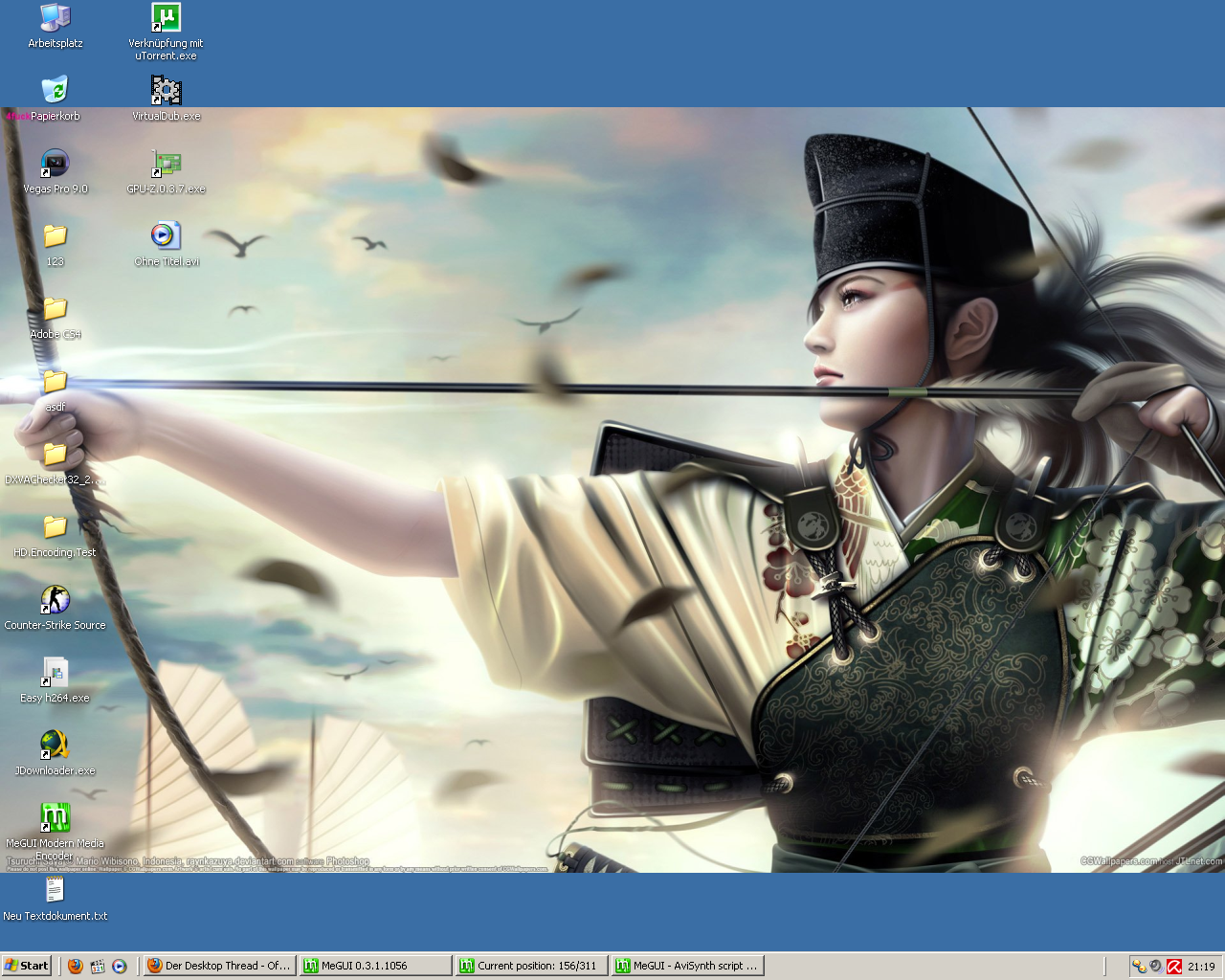Screen dimensions: 1225x980
Task: Click the Papierkorb recycle bin icon
Action: [55, 91]
